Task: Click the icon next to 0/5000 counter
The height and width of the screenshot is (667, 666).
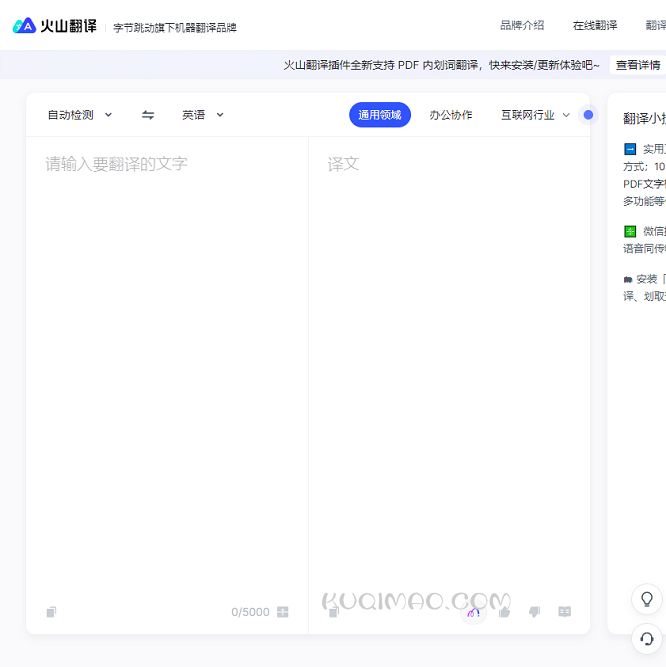Action: coord(282,612)
